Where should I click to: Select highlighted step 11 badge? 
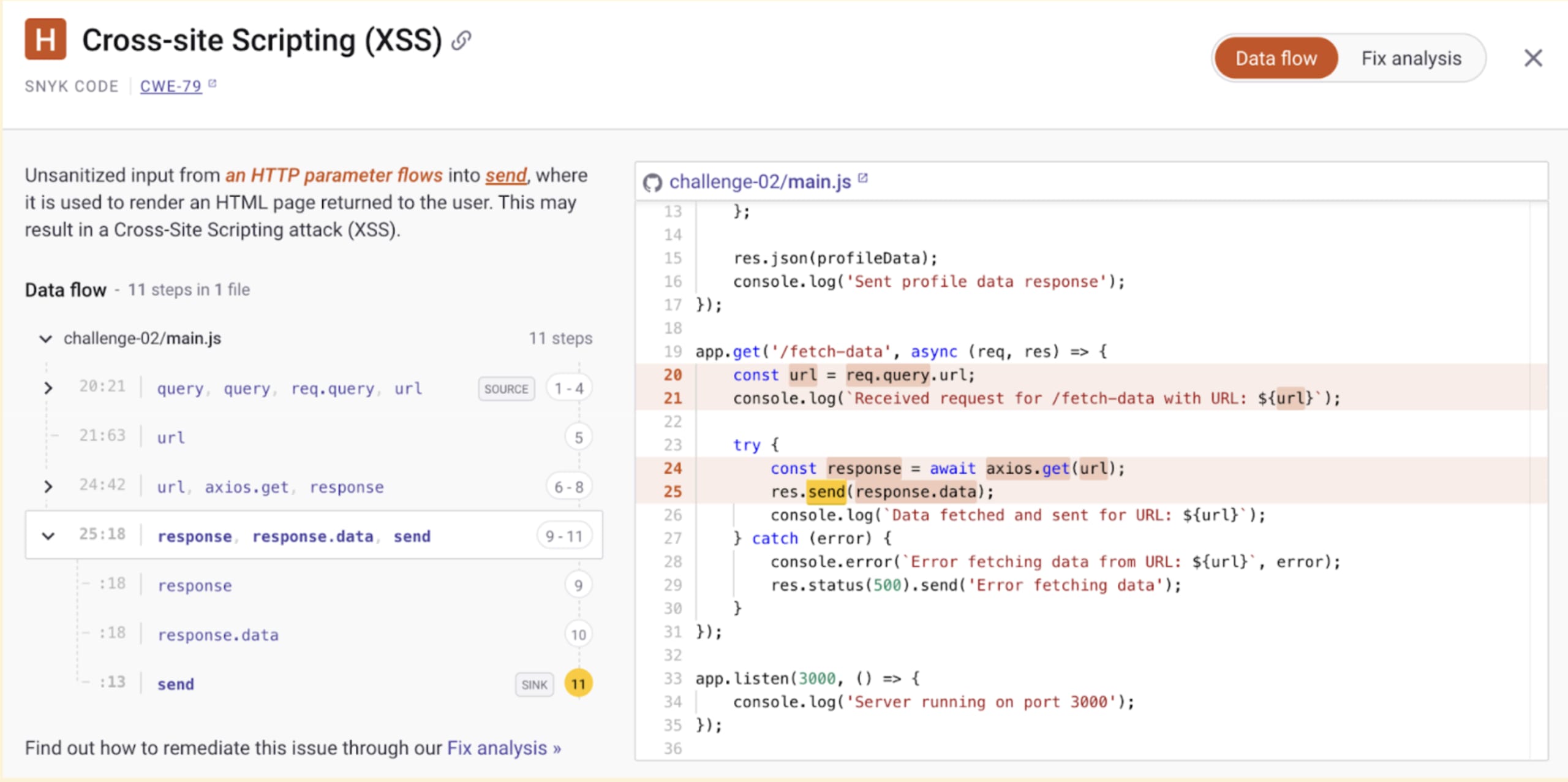pos(578,684)
